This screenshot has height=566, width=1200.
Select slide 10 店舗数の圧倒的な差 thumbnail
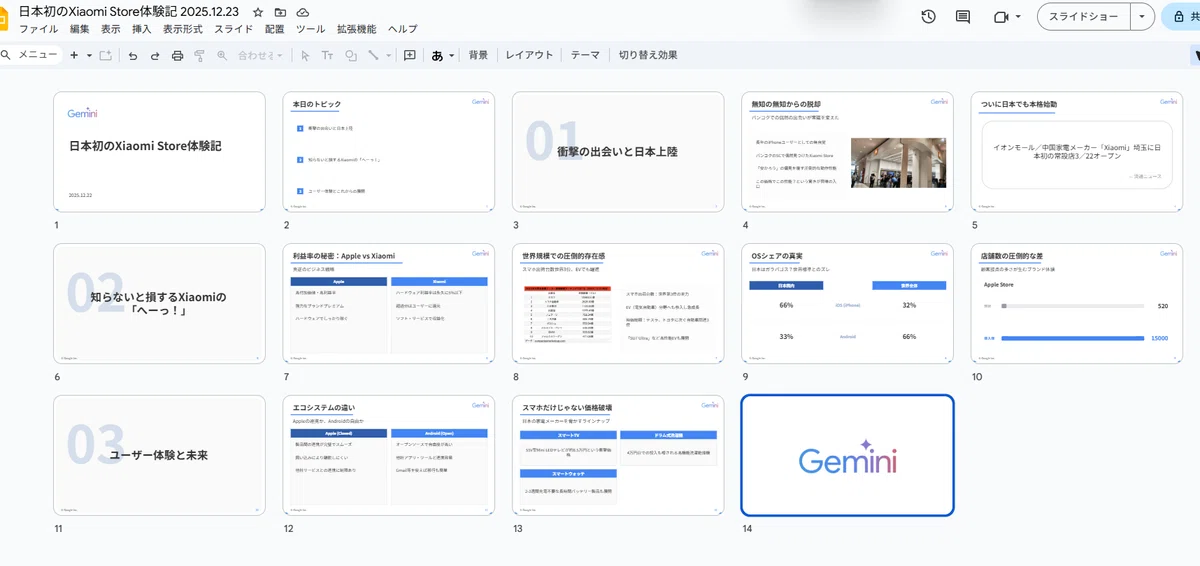click(1076, 303)
